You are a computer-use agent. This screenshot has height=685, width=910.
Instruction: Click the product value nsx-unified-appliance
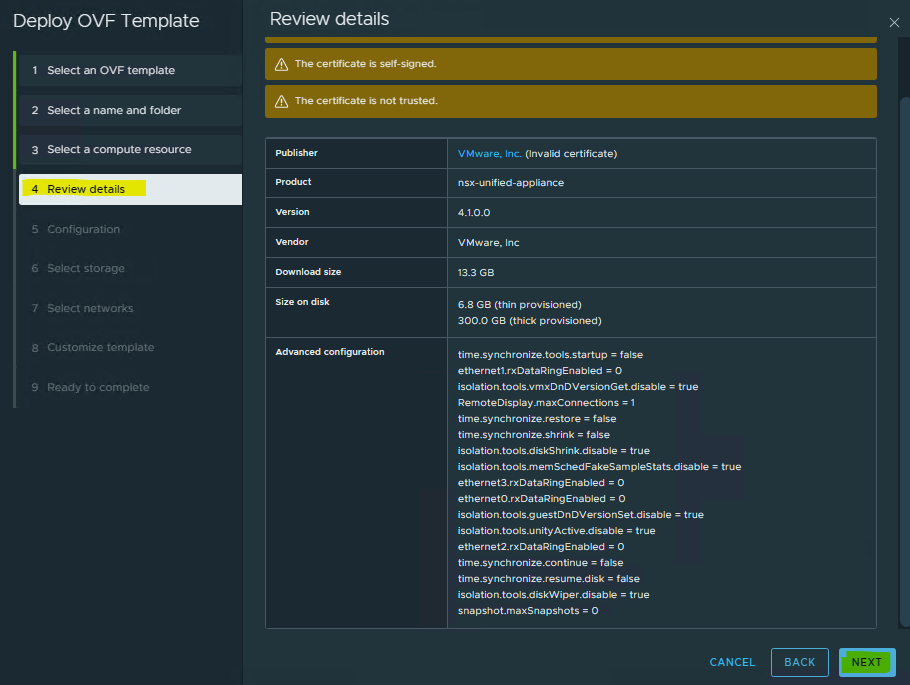(x=511, y=183)
